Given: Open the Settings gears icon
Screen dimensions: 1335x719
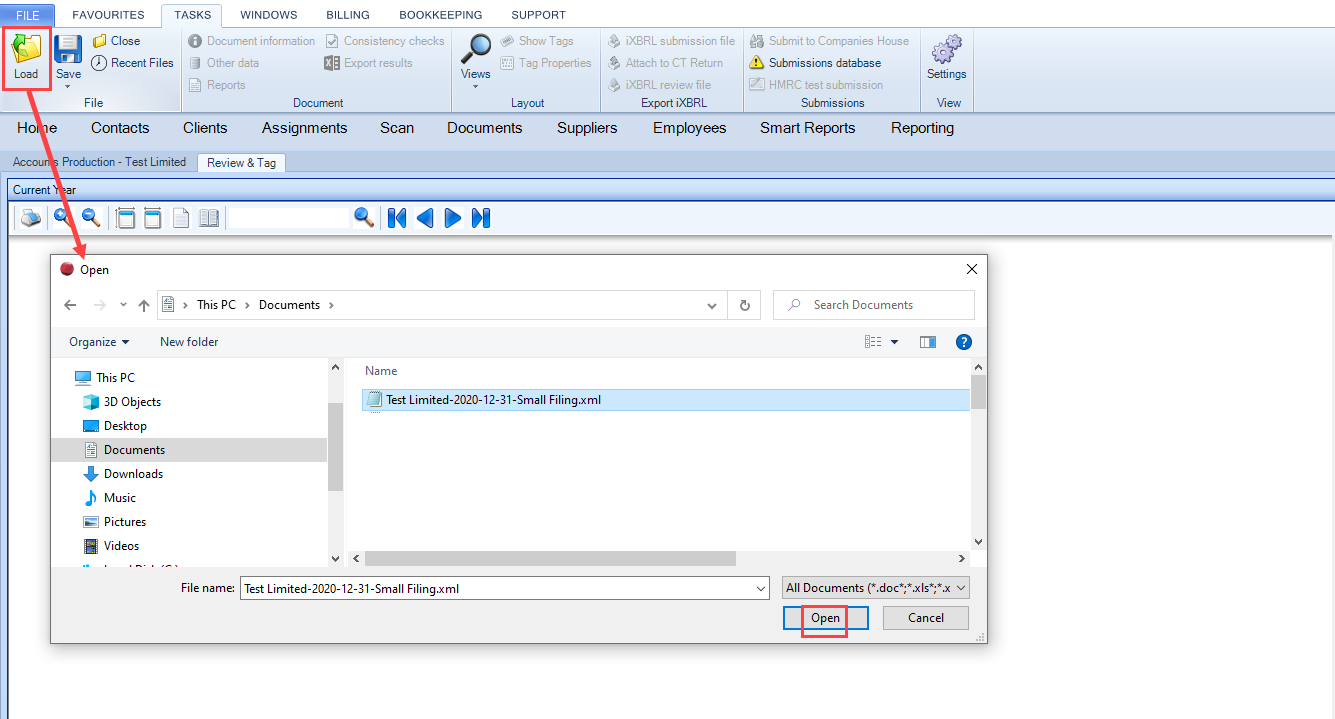Looking at the screenshot, I should click(x=946, y=49).
